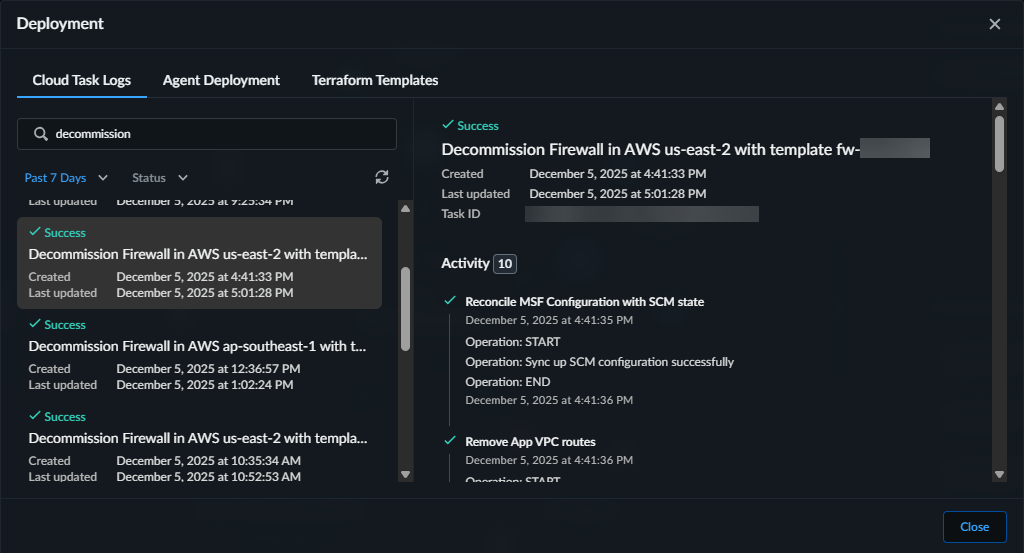Close the Deployment dialog with the X icon
This screenshot has width=1024, height=553.
point(994,24)
